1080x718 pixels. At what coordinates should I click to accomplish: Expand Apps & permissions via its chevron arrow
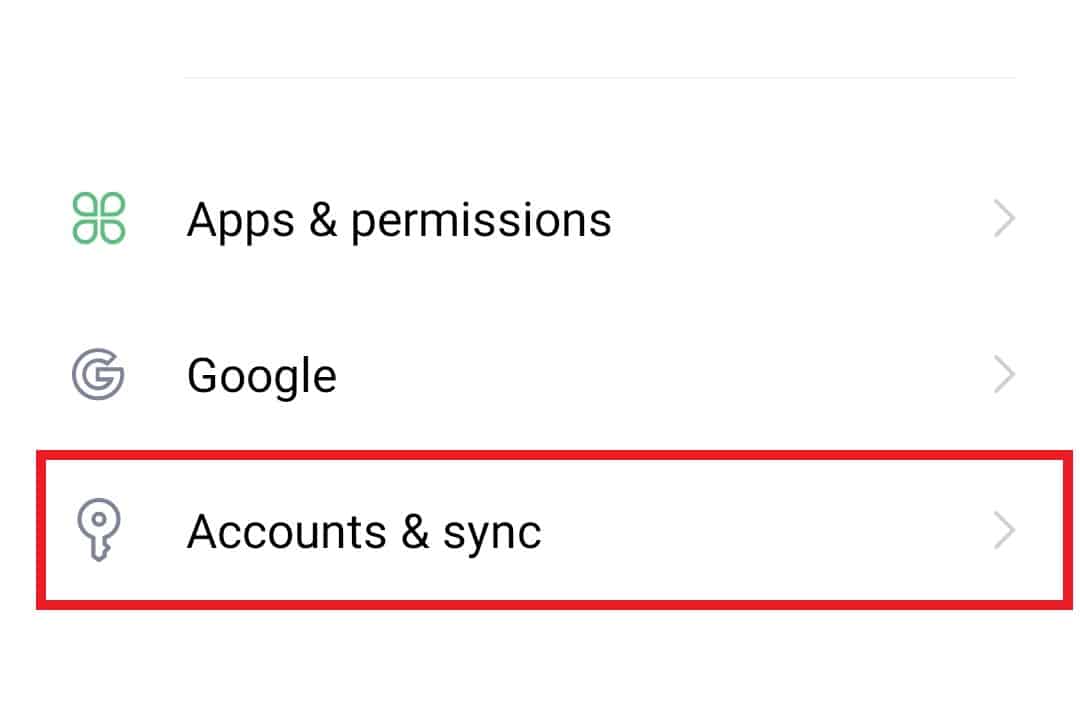[1005, 218]
